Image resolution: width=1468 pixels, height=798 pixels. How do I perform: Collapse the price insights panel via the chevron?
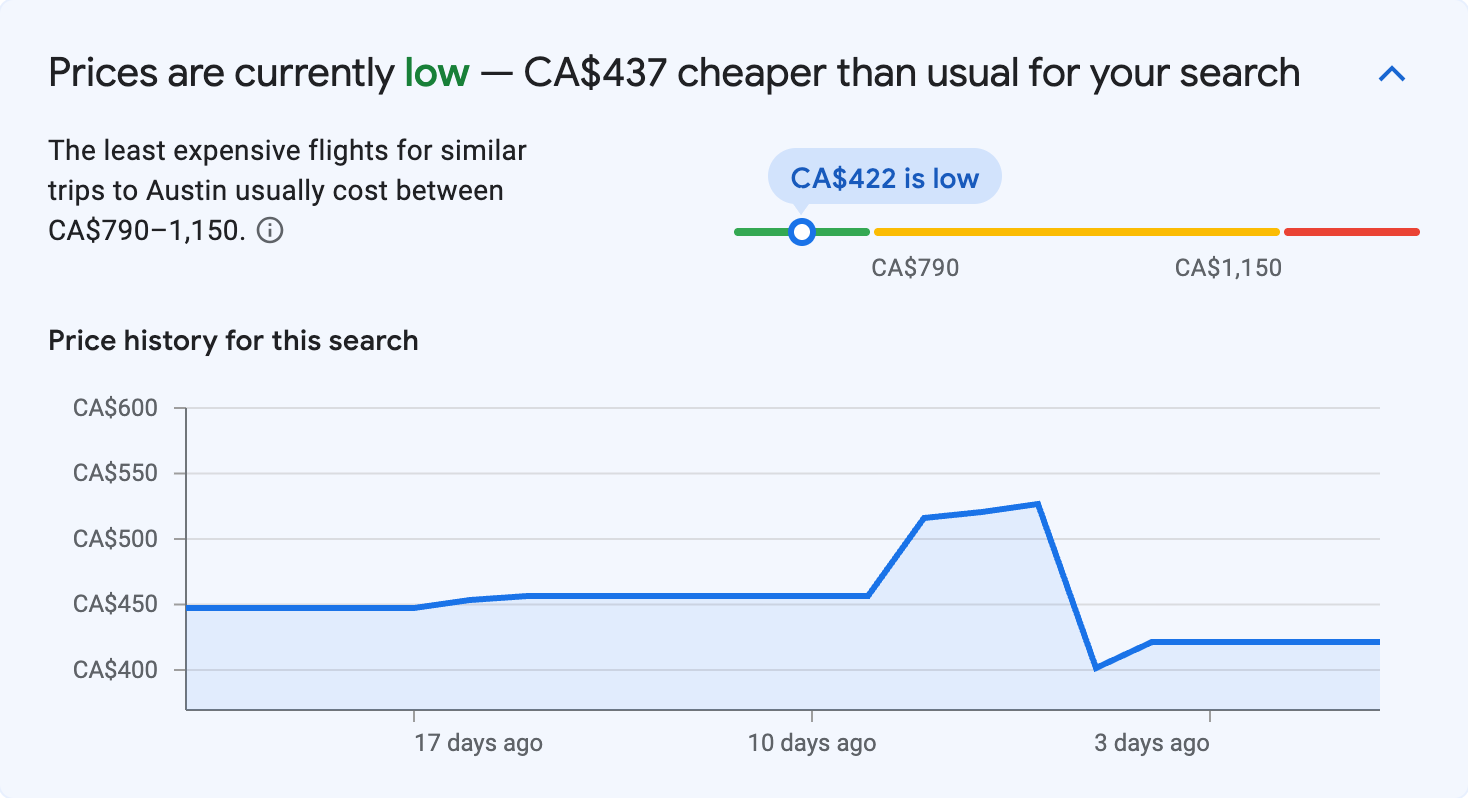(1392, 72)
